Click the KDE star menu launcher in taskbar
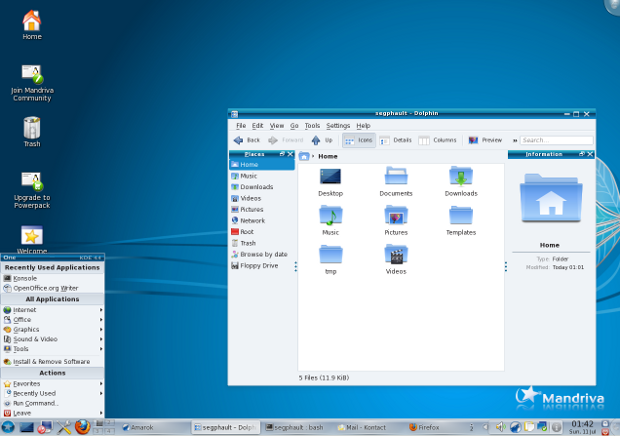This screenshot has height=436, width=620. point(8,427)
